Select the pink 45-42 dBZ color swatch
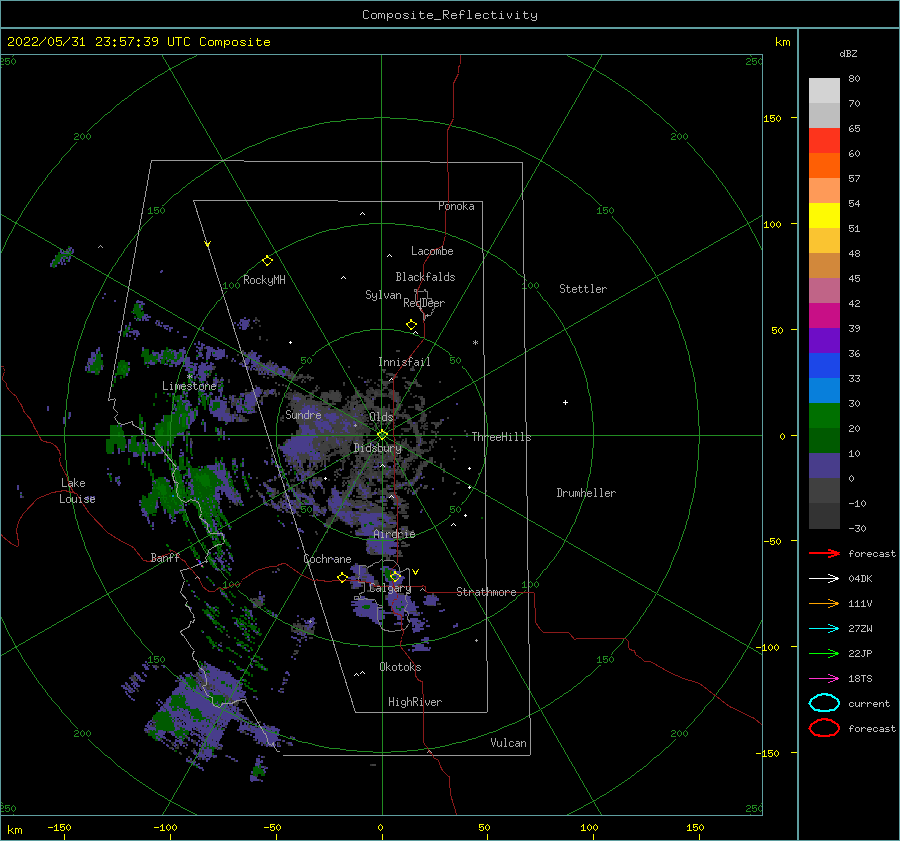900x841 pixels. click(x=824, y=290)
